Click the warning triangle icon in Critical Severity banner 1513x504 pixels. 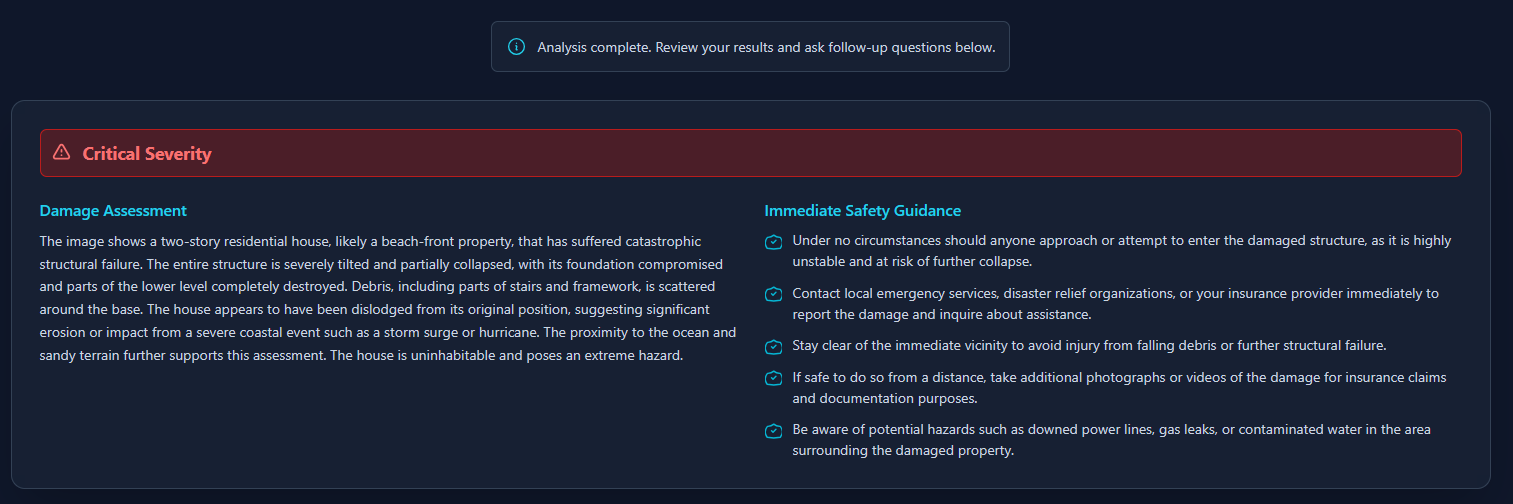[62, 153]
